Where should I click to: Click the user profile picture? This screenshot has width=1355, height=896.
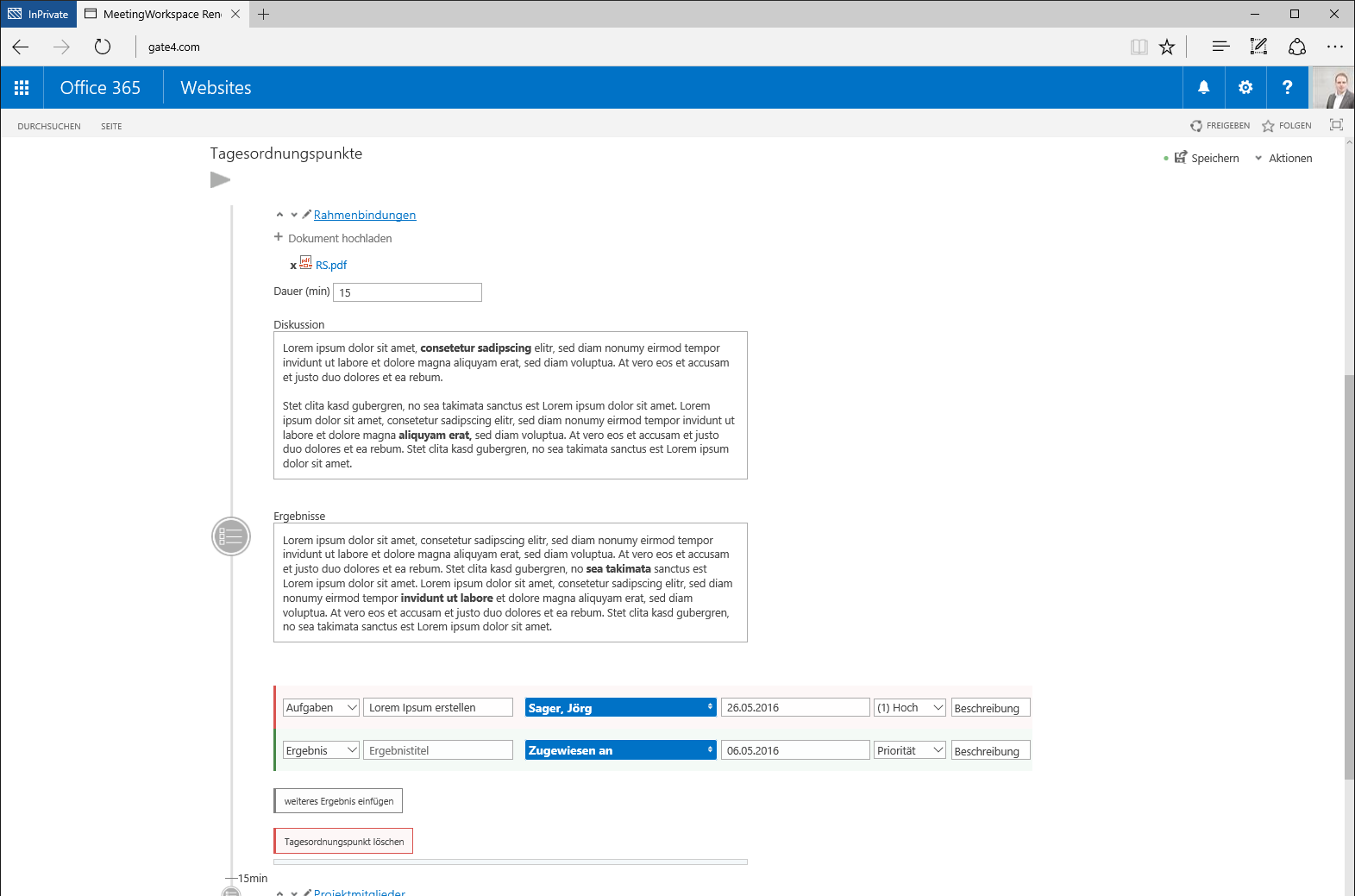pyautogui.click(x=1333, y=87)
